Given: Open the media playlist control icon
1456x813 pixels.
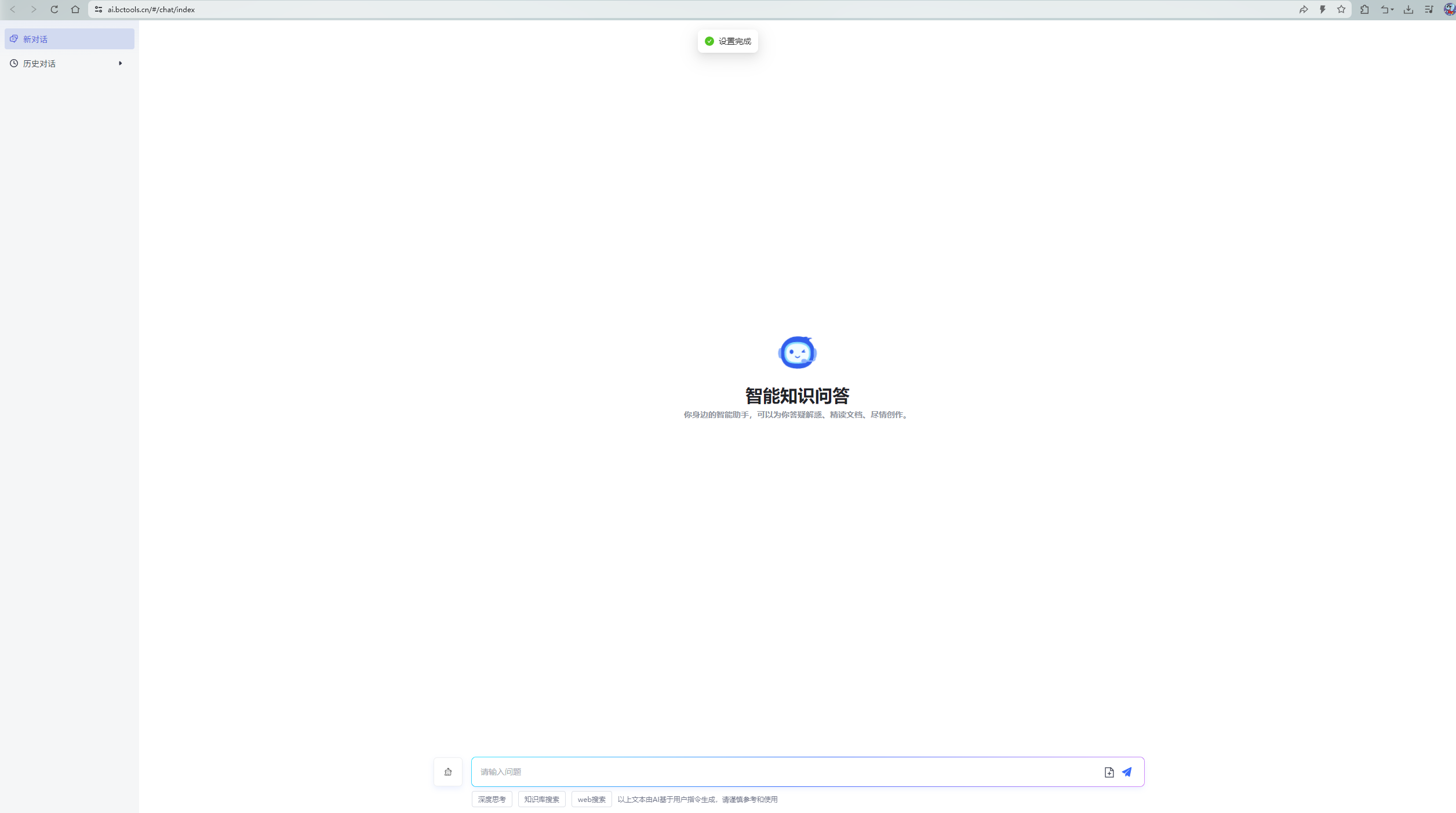Looking at the screenshot, I should point(1429,9).
